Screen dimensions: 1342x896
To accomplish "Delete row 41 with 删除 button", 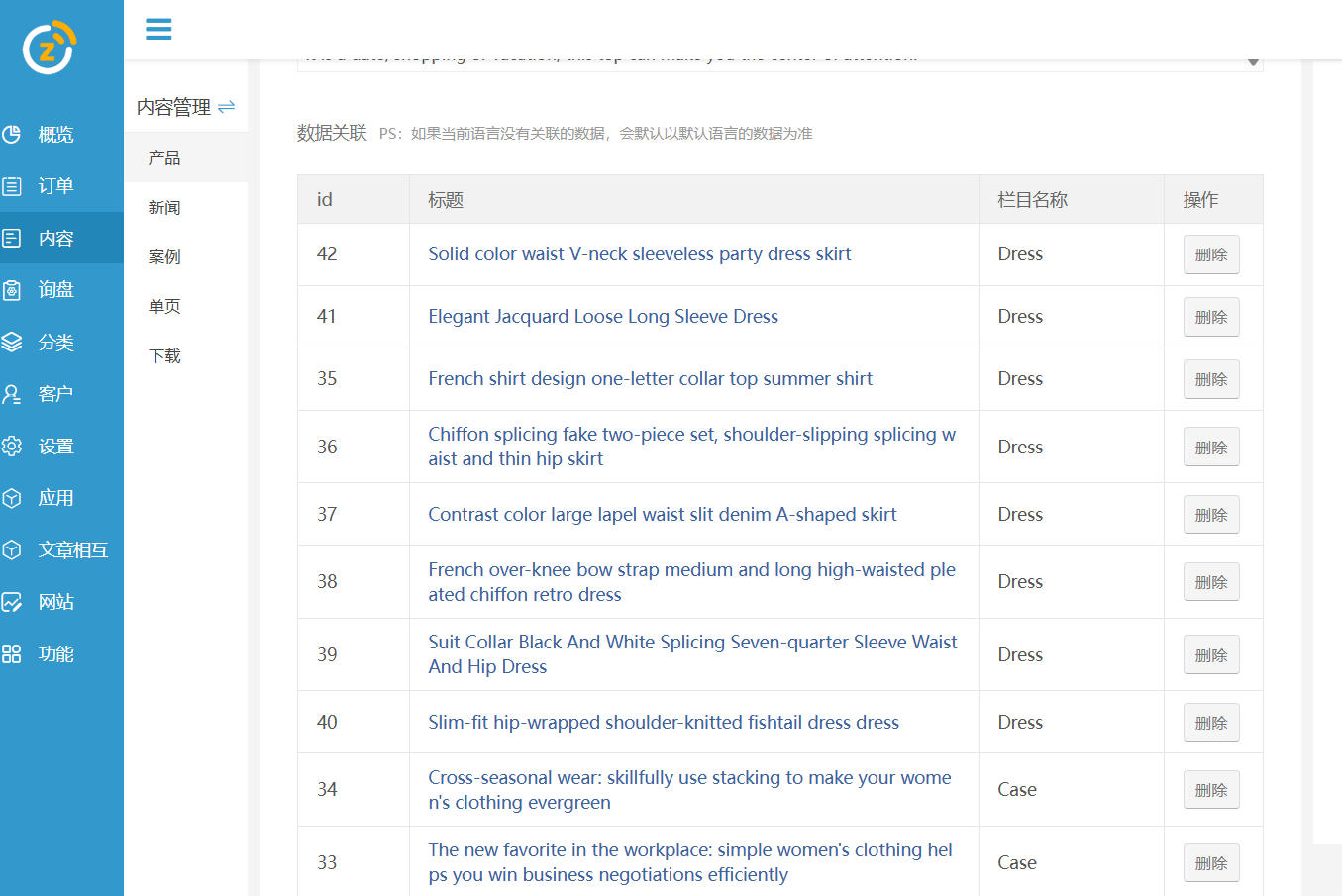I will point(1211,317).
